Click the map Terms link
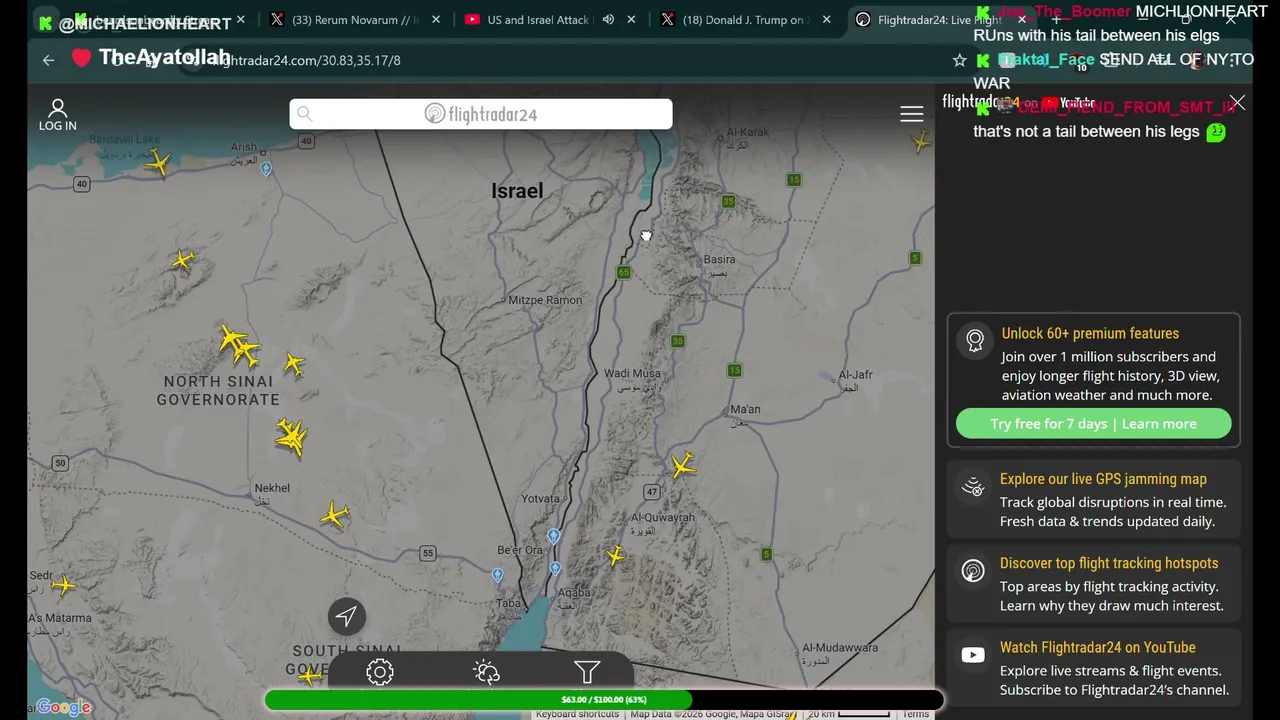Image resolution: width=1280 pixels, height=720 pixels. 916,714
